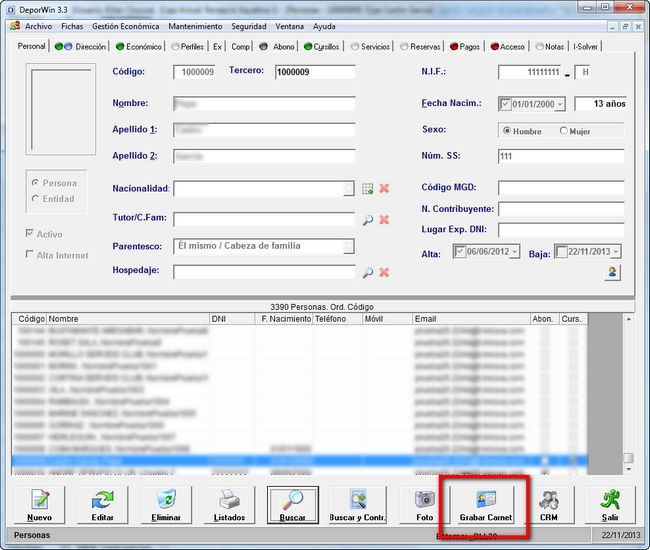Open the Seguridad menu
This screenshot has width=650, height=550.
[x=249, y=26]
